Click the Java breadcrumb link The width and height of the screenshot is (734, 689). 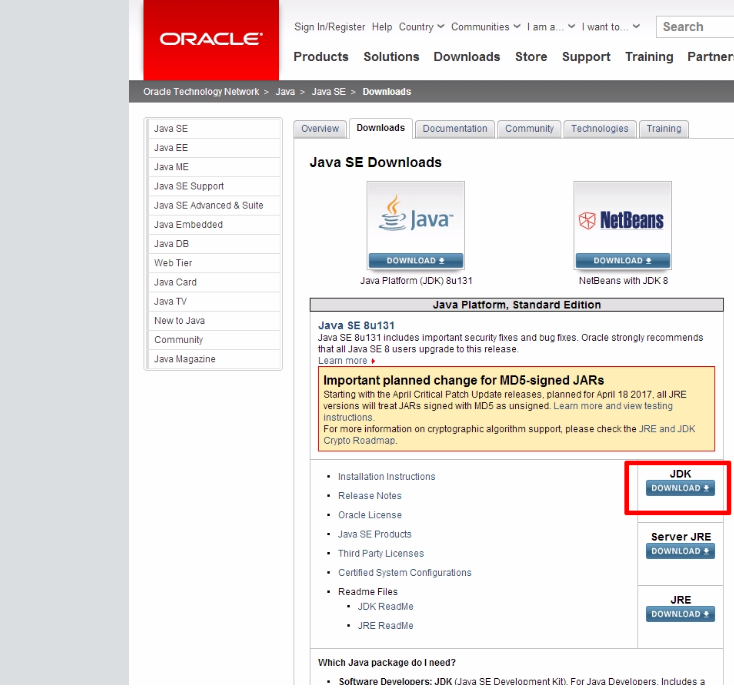(285, 92)
